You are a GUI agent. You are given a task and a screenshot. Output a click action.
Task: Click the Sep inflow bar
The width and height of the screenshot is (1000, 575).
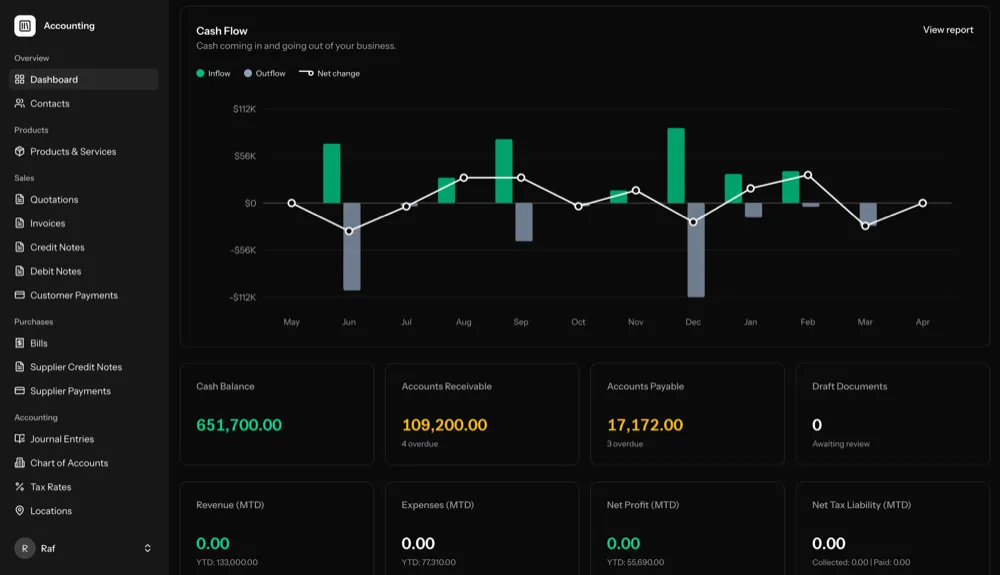504,171
